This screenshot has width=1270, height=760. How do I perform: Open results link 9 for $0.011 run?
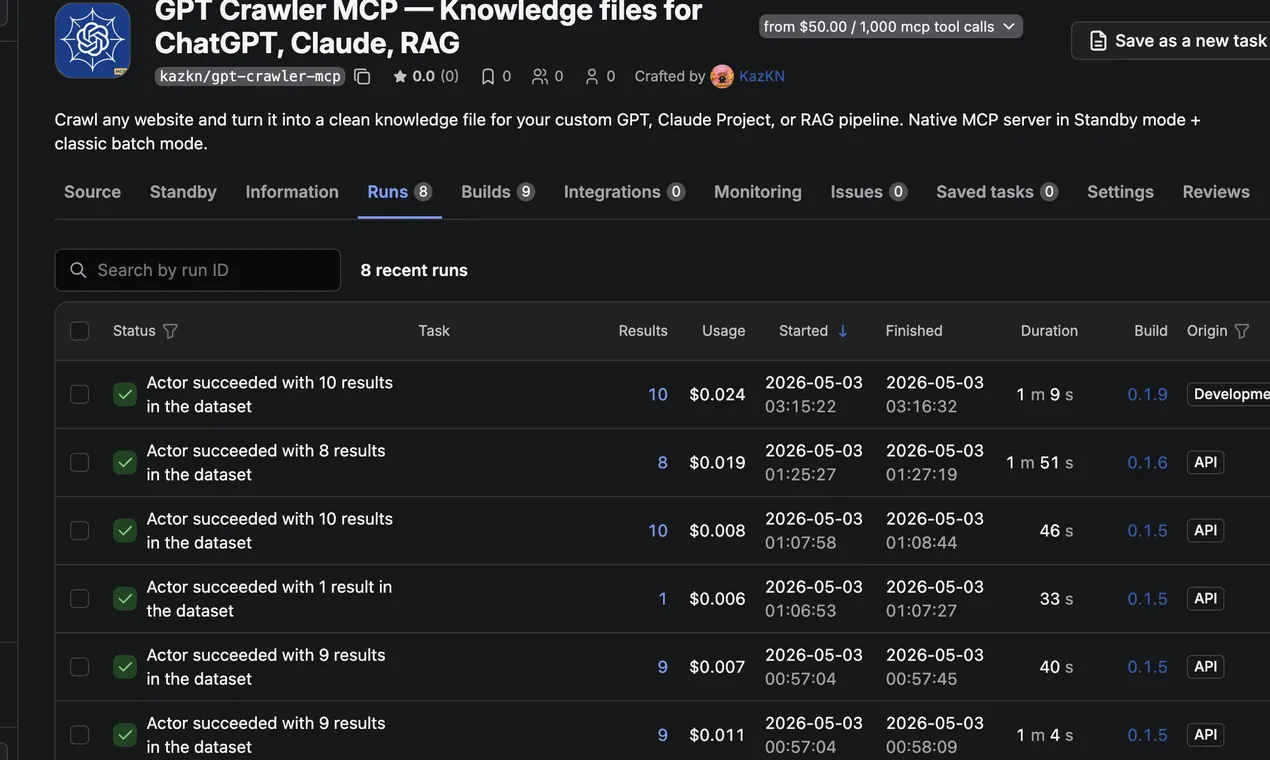(x=662, y=734)
